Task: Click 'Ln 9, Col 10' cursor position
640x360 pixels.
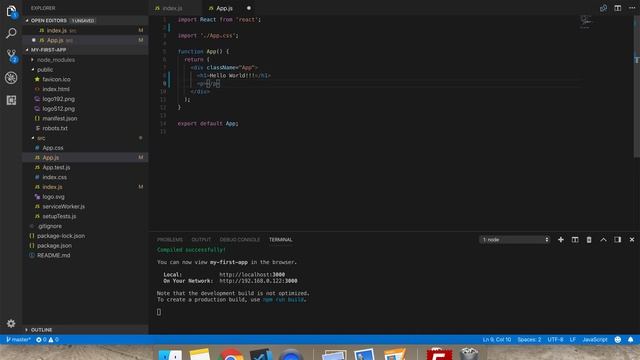Action: click(497, 340)
